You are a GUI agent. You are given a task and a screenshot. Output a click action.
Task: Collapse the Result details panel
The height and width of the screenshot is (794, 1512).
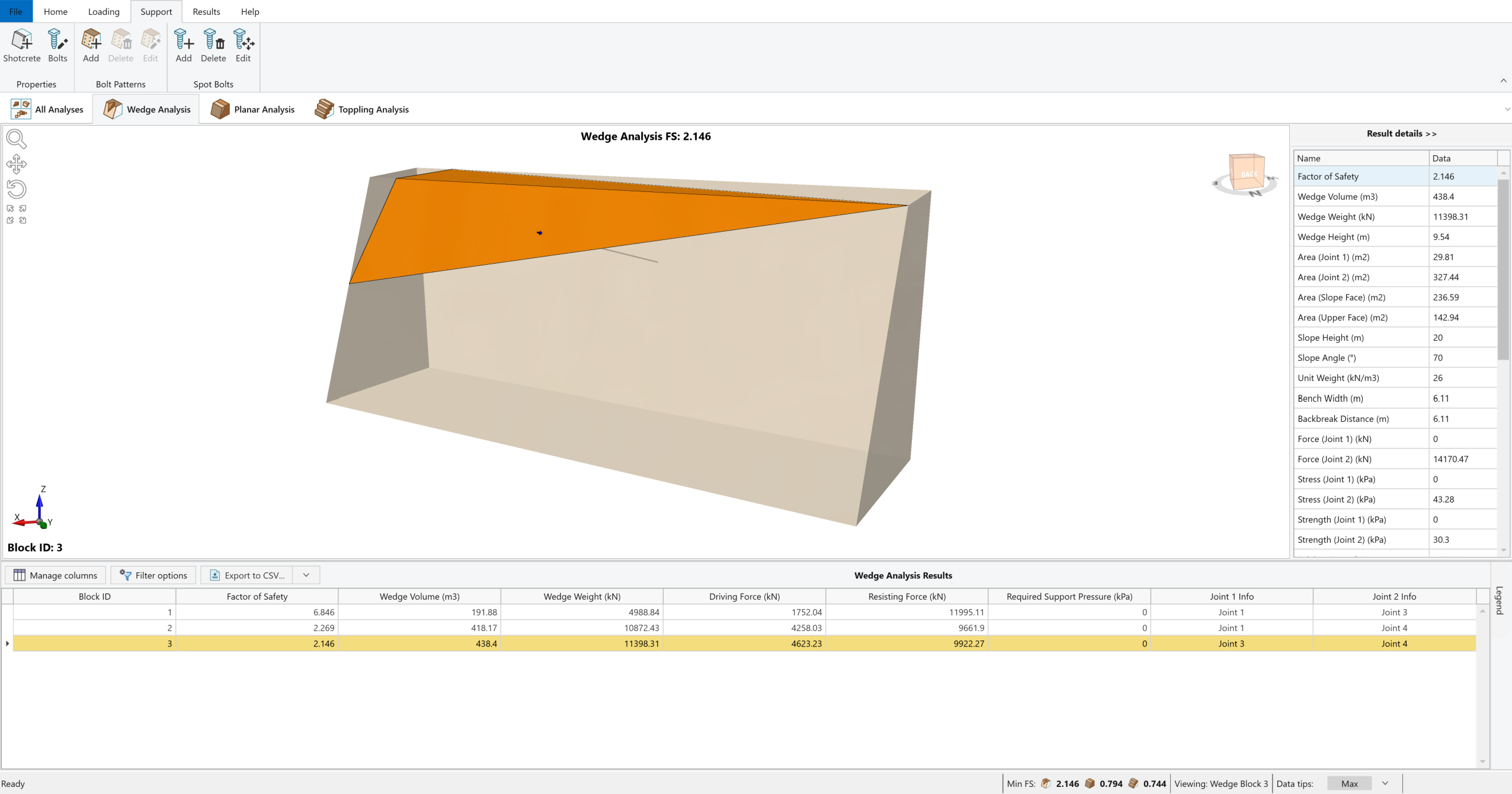[x=1401, y=134]
